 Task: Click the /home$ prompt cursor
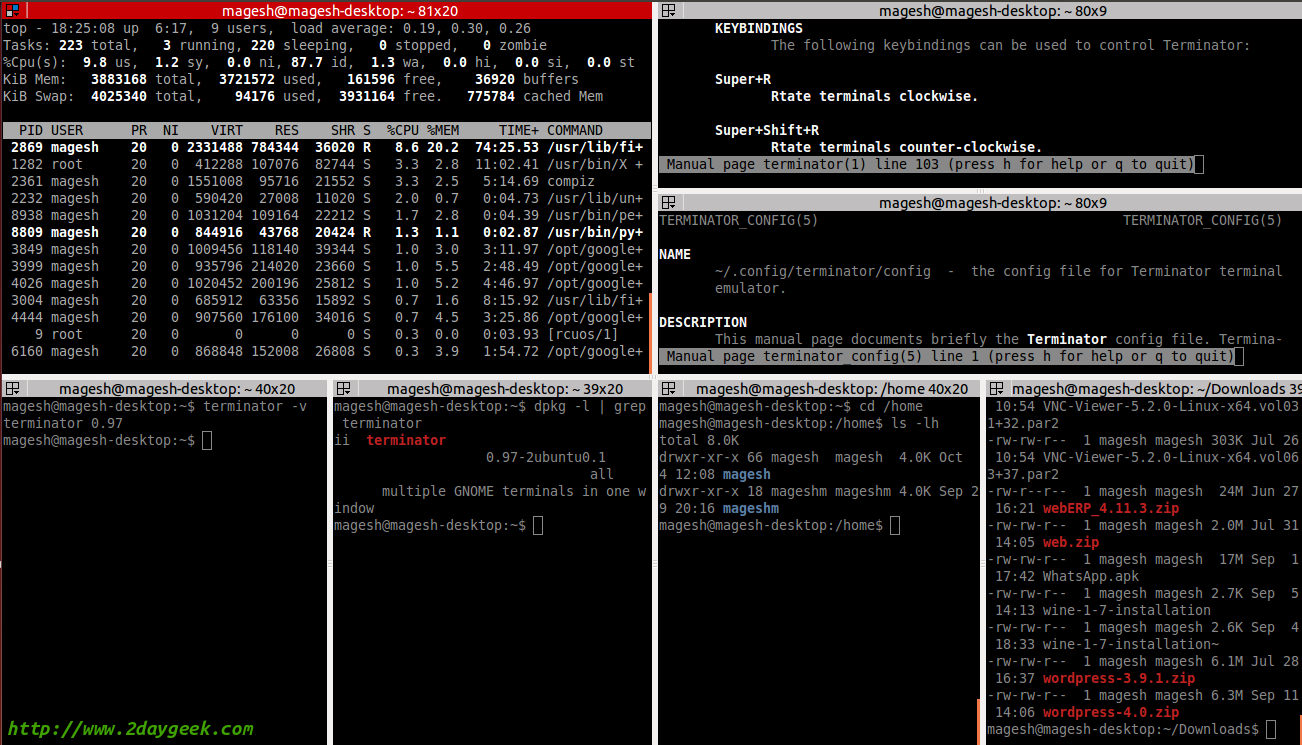tap(894, 526)
